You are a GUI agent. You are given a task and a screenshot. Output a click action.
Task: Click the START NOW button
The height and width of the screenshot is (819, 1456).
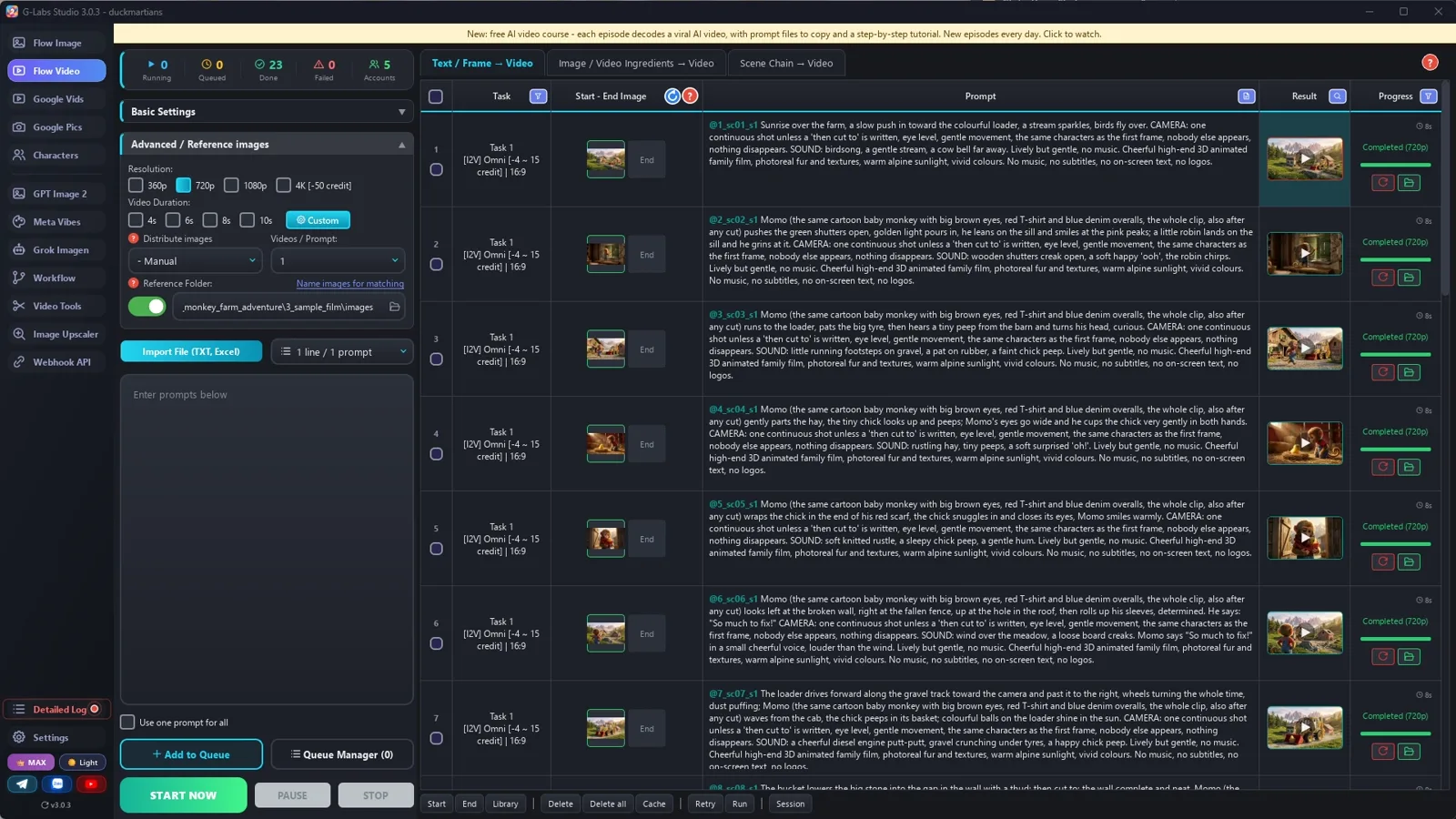point(183,795)
